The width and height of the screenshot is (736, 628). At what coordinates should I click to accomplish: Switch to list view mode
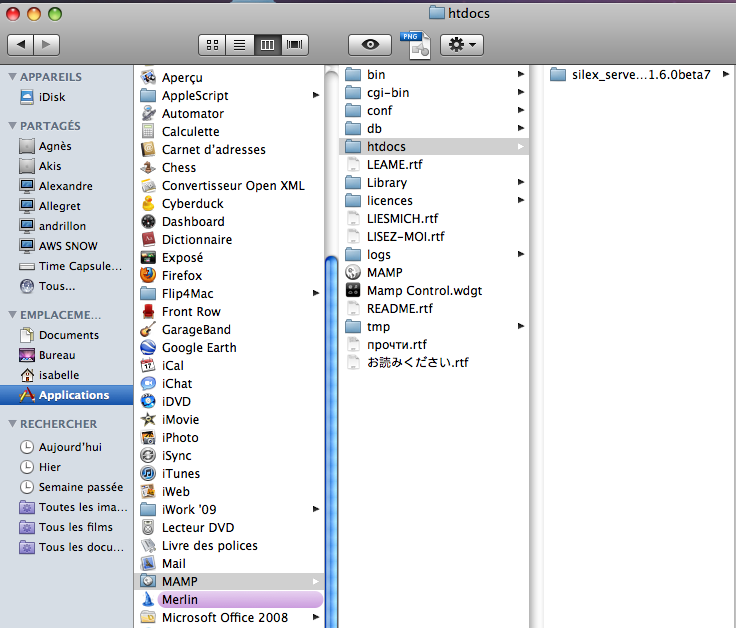pyautogui.click(x=240, y=45)
